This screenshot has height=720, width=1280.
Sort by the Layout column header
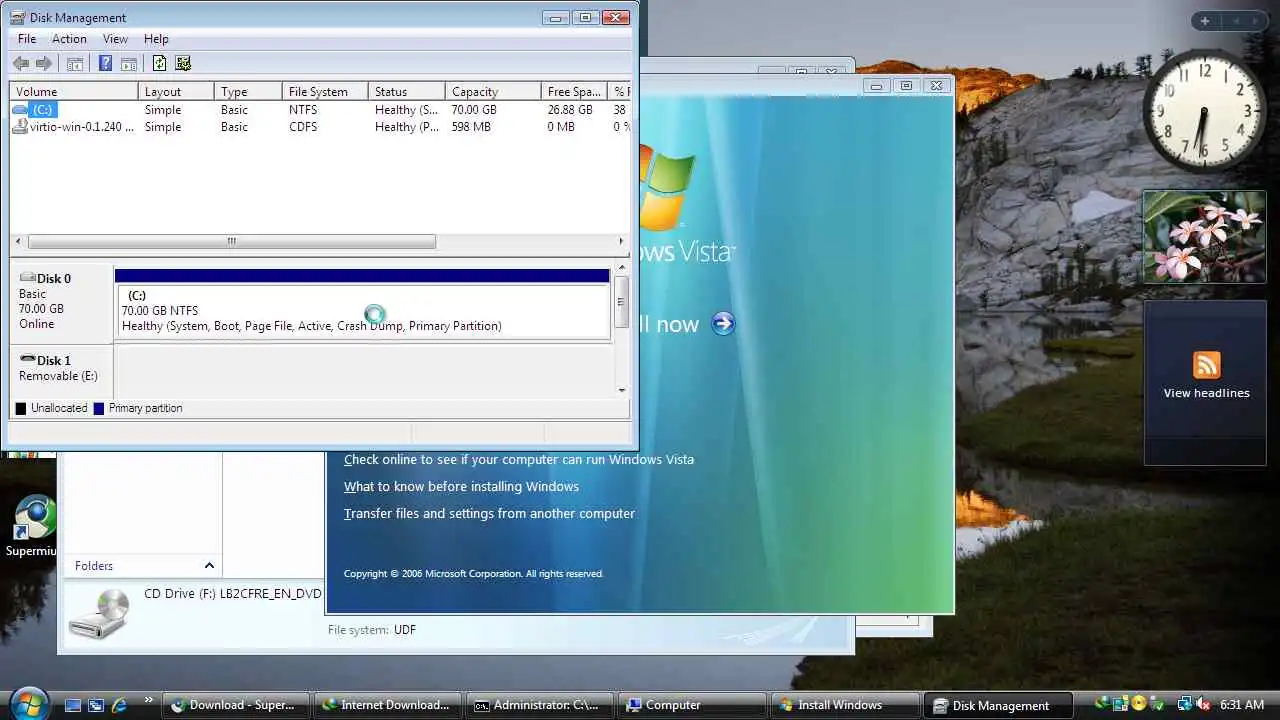point(176,91)
